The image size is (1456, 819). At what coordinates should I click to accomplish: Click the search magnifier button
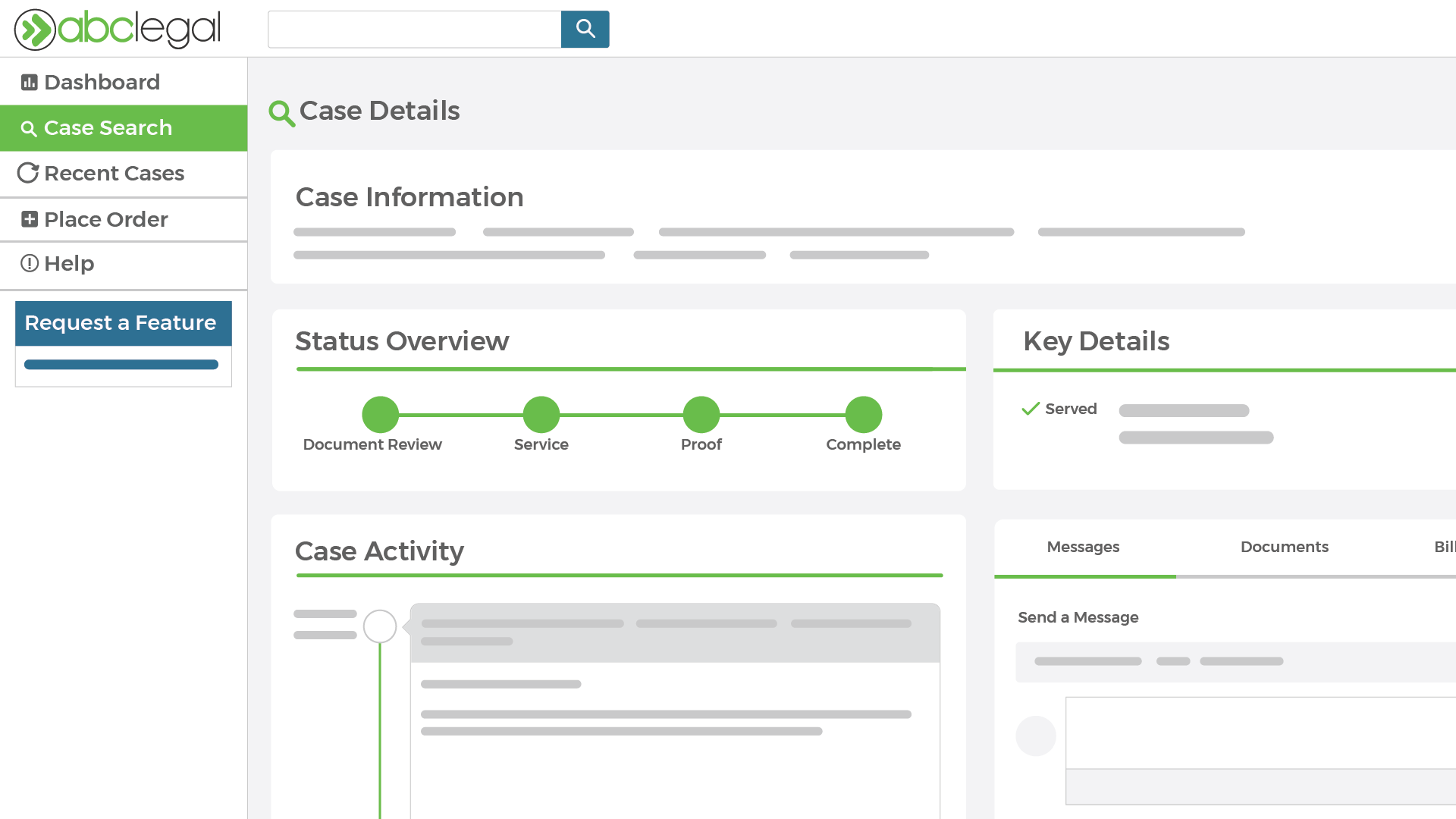click(585, 29)
